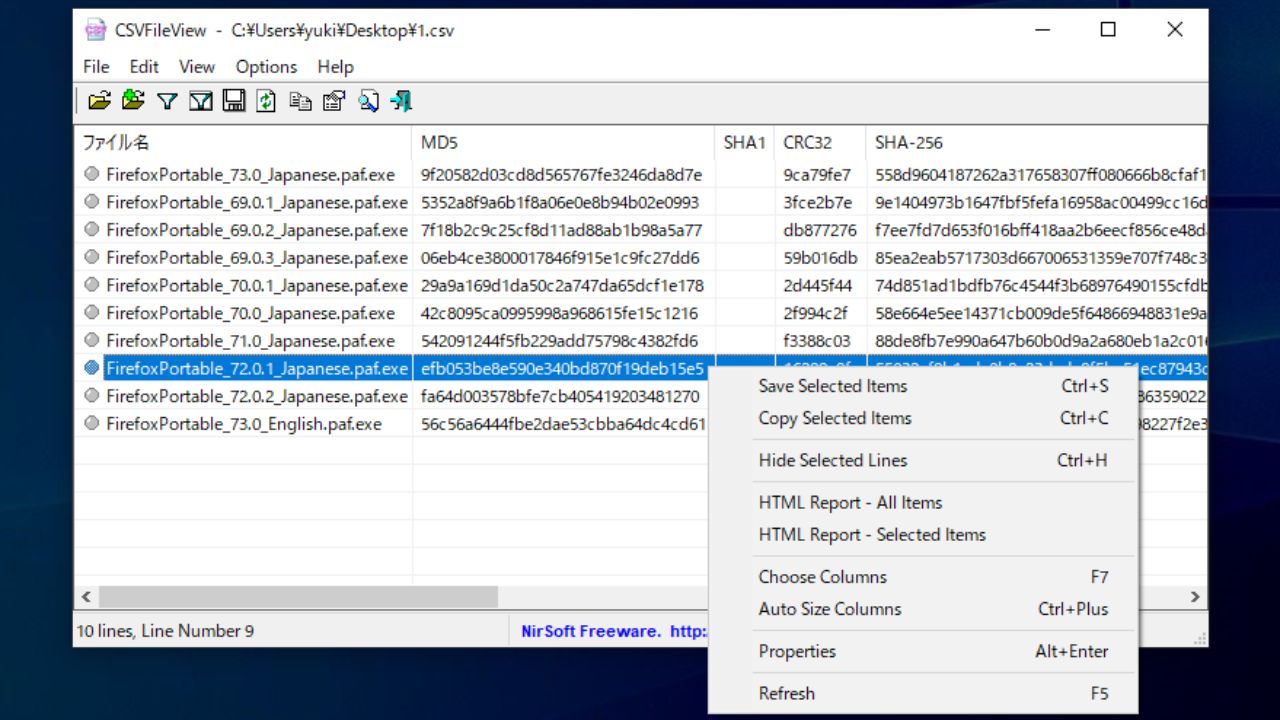The width and height of the screenshot is (1280, 720).
Task: Sort by the ファイル名 column header
Action: (242, 143)
